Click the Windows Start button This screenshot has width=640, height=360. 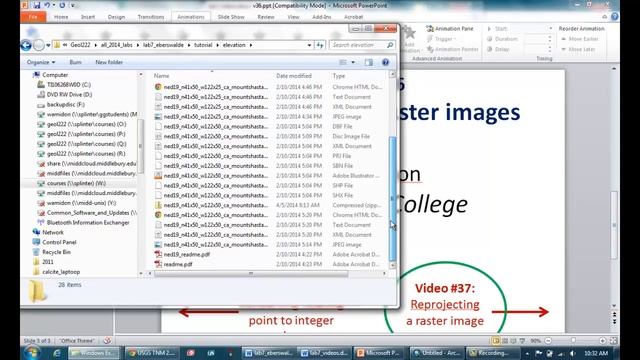32,353
